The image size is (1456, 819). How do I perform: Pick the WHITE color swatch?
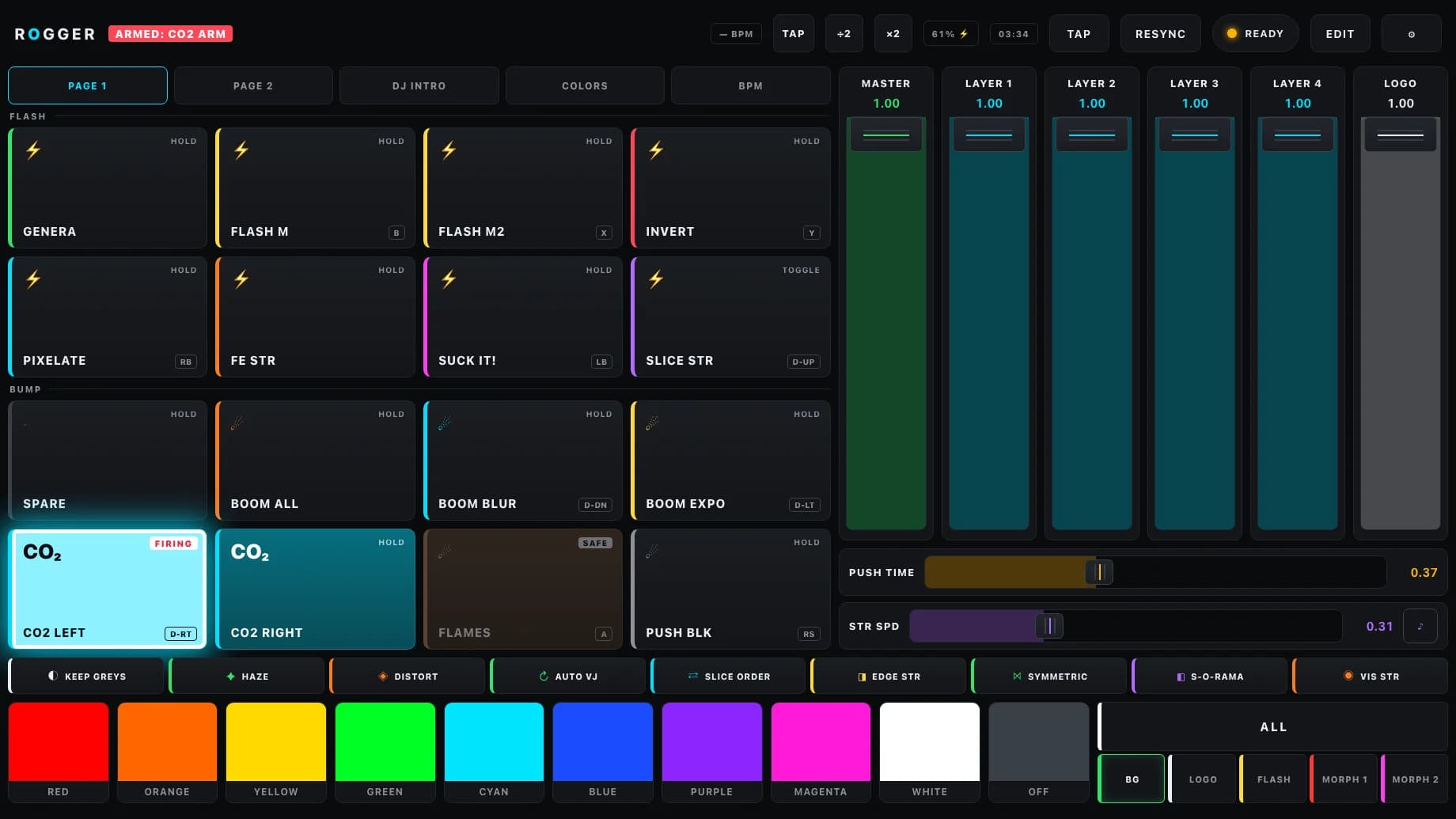point(930,752)
